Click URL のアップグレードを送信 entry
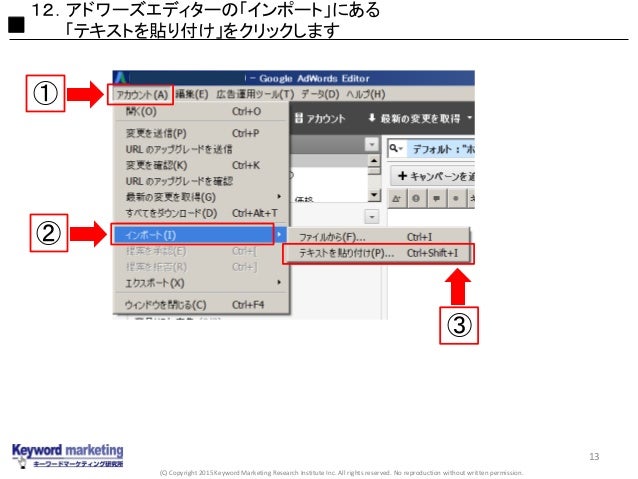Viewport: 638px width, 479px height. [201, 149]
